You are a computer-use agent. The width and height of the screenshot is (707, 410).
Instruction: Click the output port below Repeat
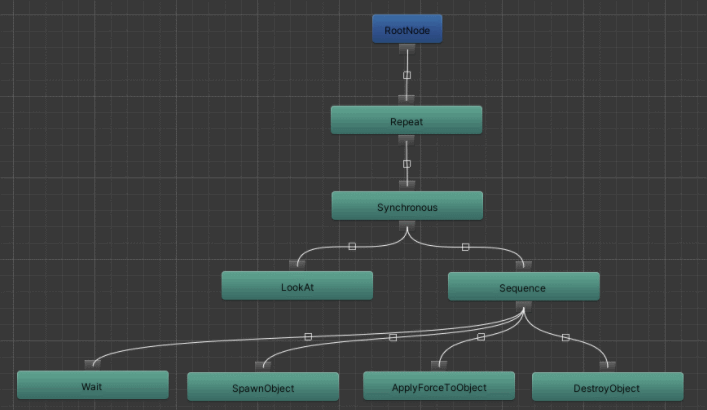click(x=406, y=140)
